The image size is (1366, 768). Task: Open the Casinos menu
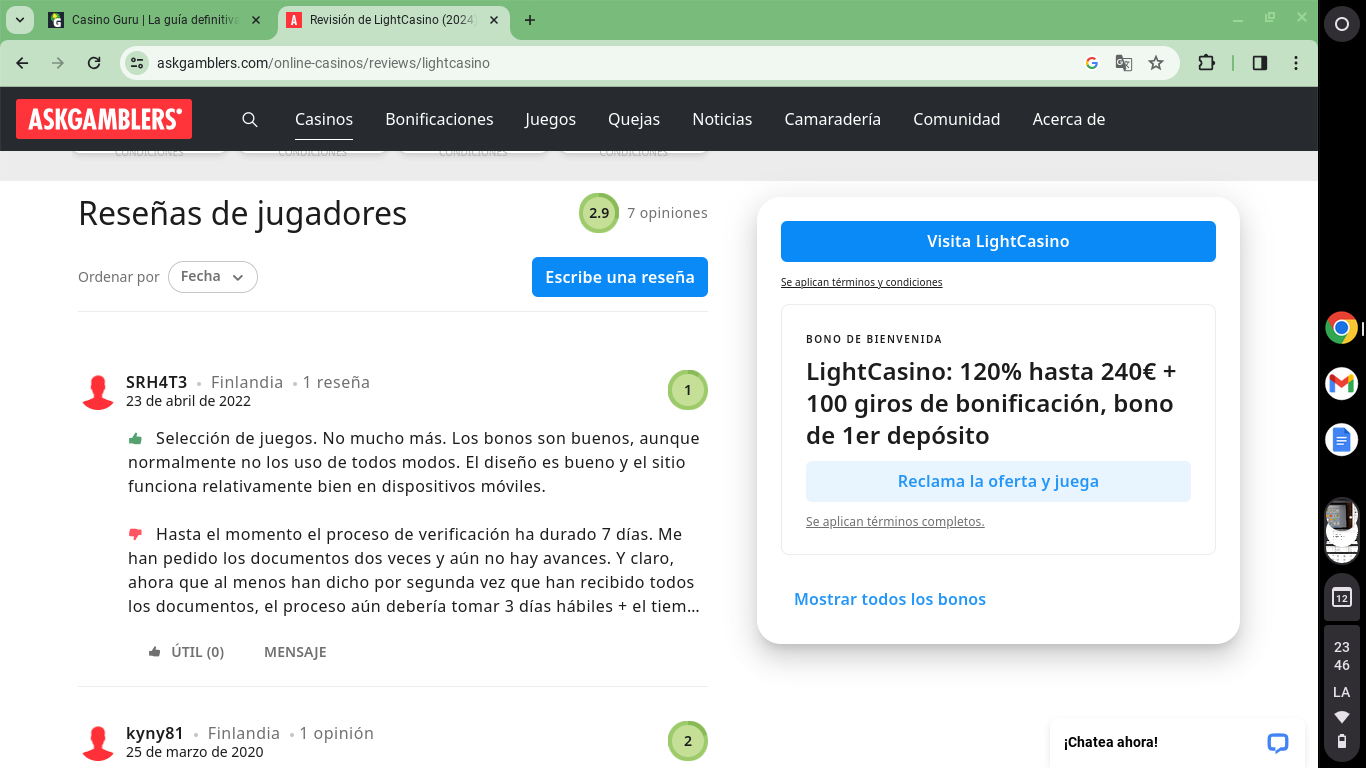324,119
